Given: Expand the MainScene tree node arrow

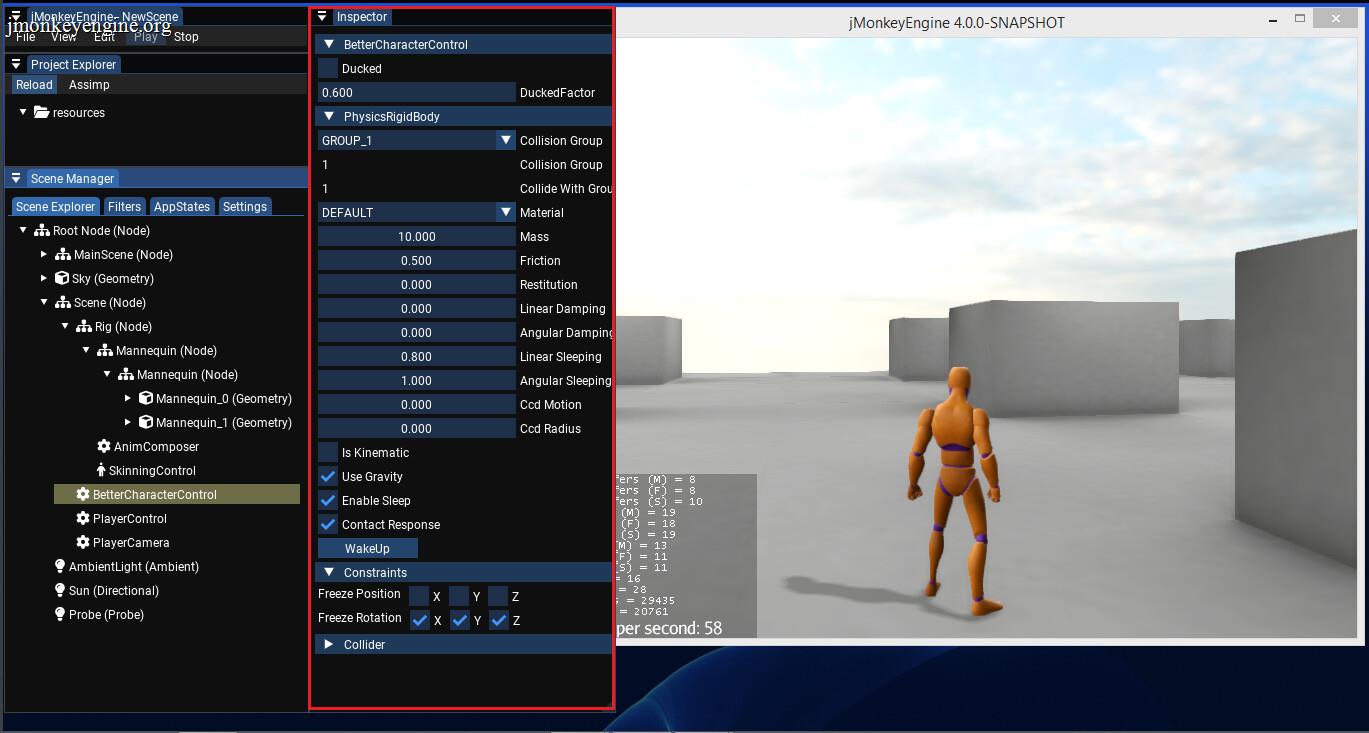Looking at the screenshot, I should coord(44,254).
